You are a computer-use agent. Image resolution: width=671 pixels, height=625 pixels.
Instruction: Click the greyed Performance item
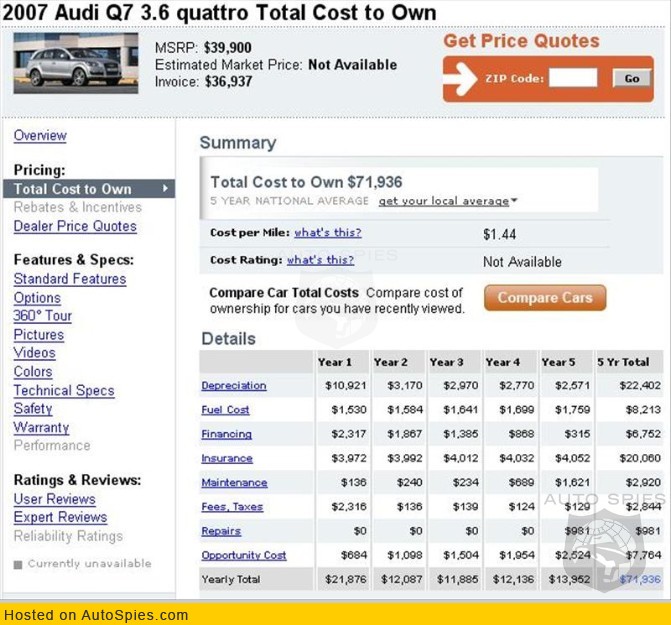pyautogui.click(x=52, y=446)
